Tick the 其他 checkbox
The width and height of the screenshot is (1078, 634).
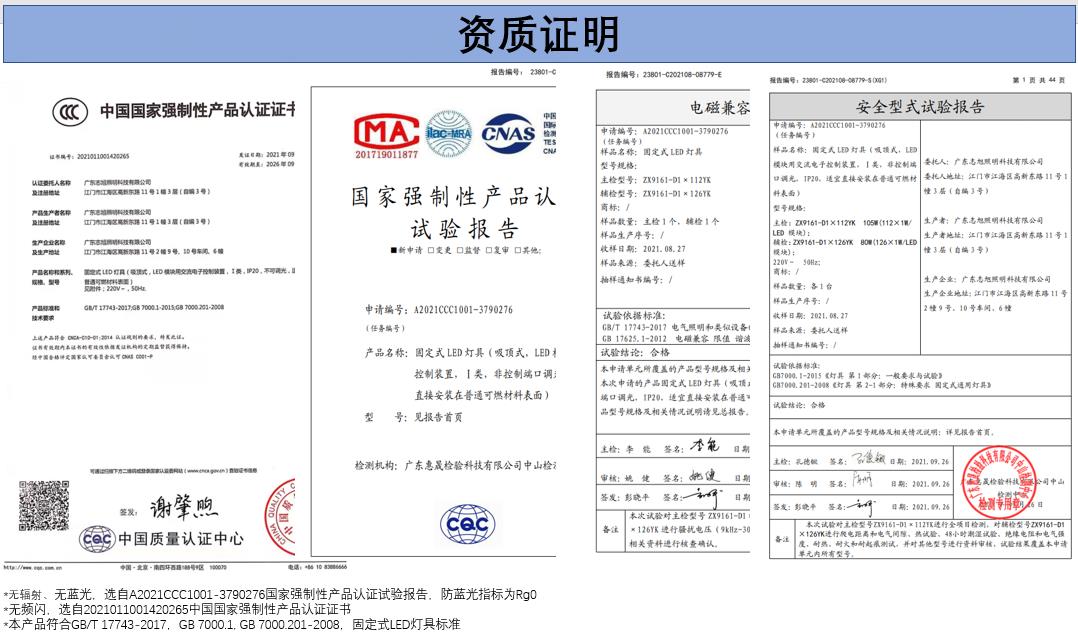518,250
